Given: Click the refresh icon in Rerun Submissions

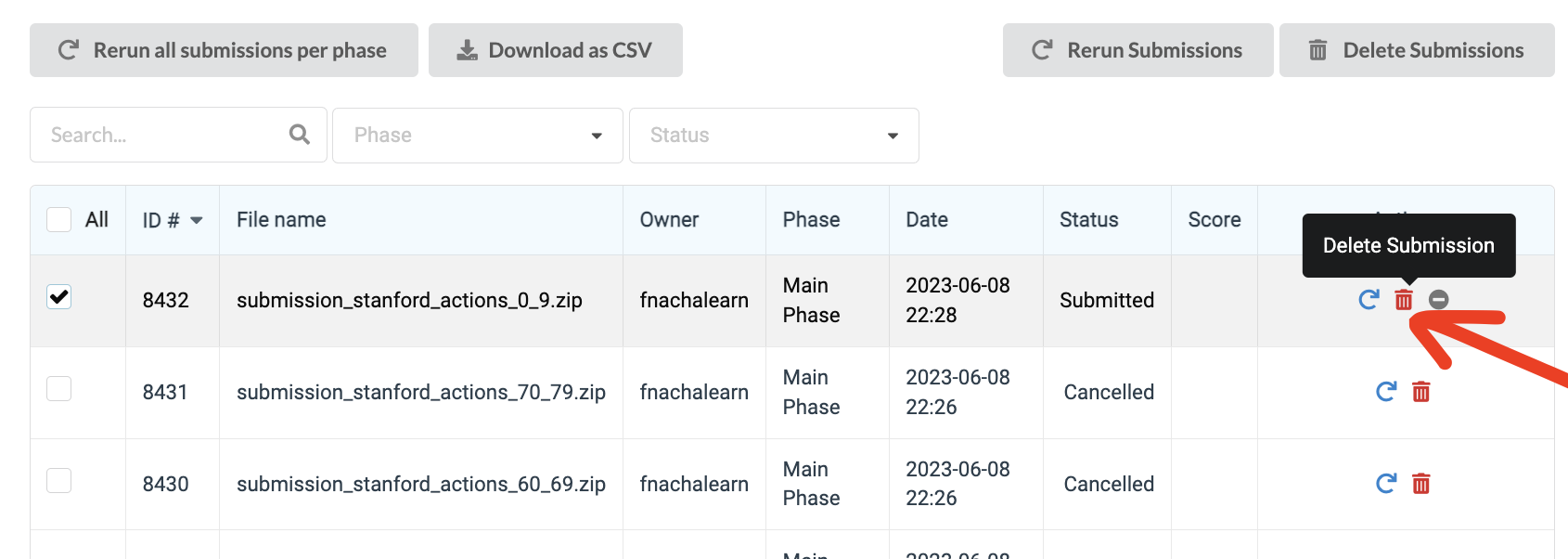Looking at the screenshot, I should [1041, 50].
